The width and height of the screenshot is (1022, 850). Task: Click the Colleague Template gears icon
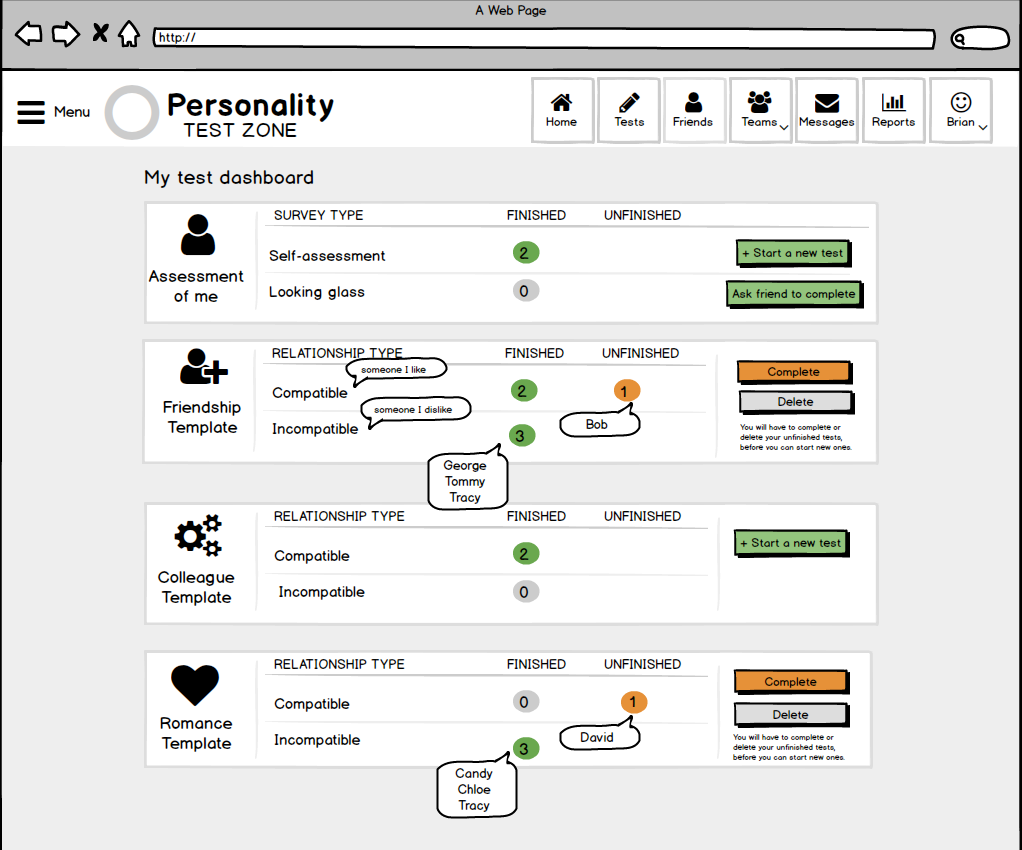(198, 535)
